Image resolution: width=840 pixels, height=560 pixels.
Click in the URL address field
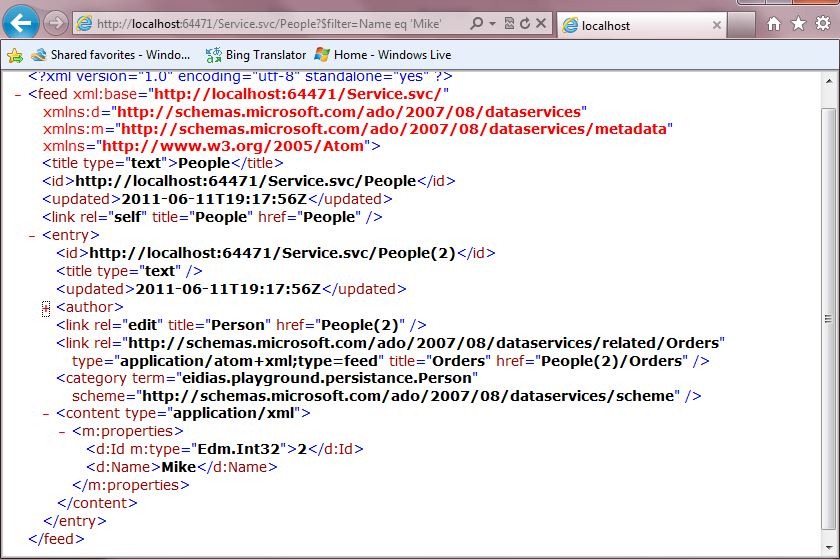(270, 23)
